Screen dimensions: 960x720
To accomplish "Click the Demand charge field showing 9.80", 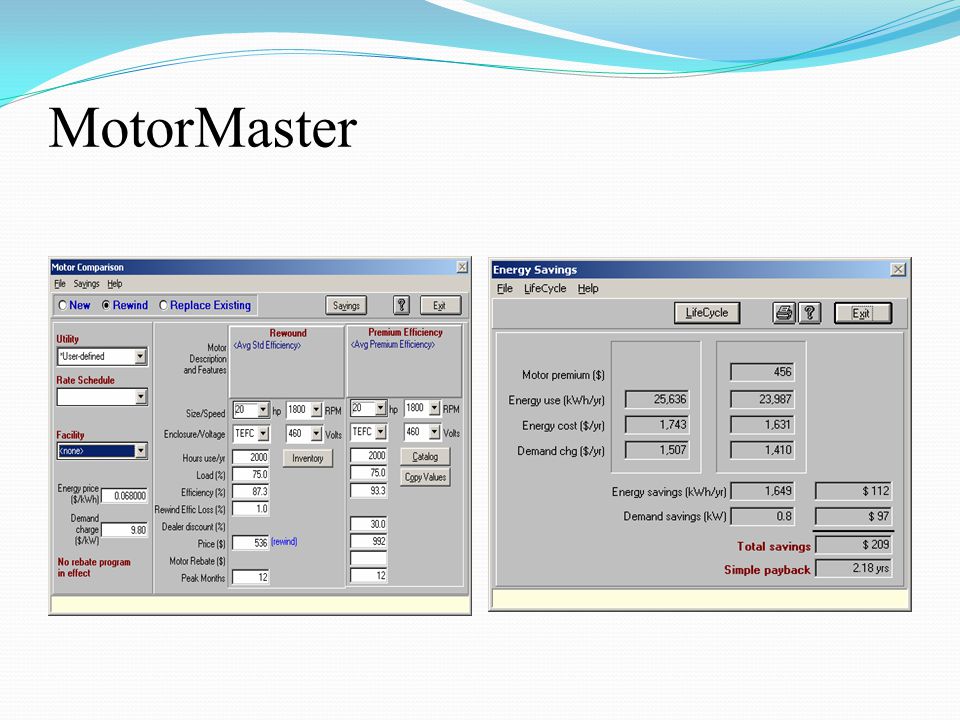I will tap(124, 530).
